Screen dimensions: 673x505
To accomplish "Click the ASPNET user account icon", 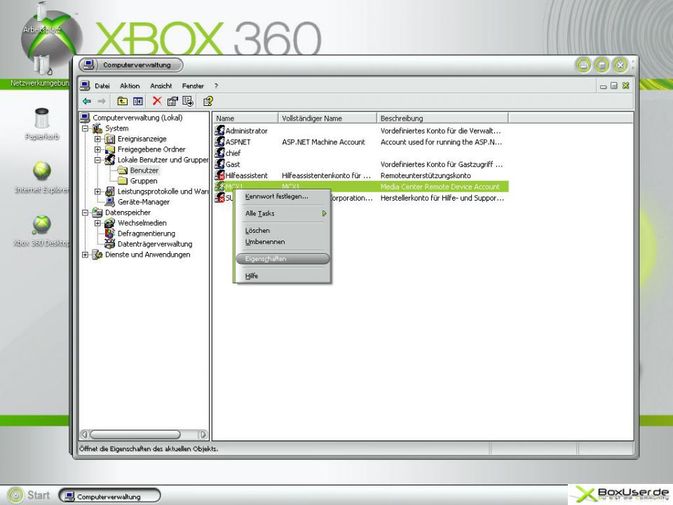I will [x=220, y=141].
